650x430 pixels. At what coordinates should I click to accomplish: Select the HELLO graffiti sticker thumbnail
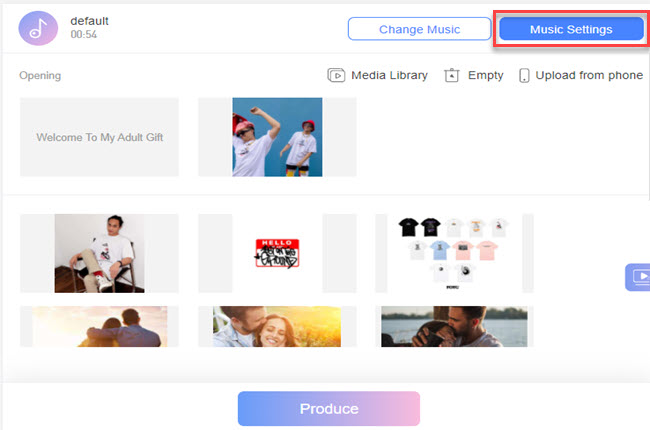(277, 253)
